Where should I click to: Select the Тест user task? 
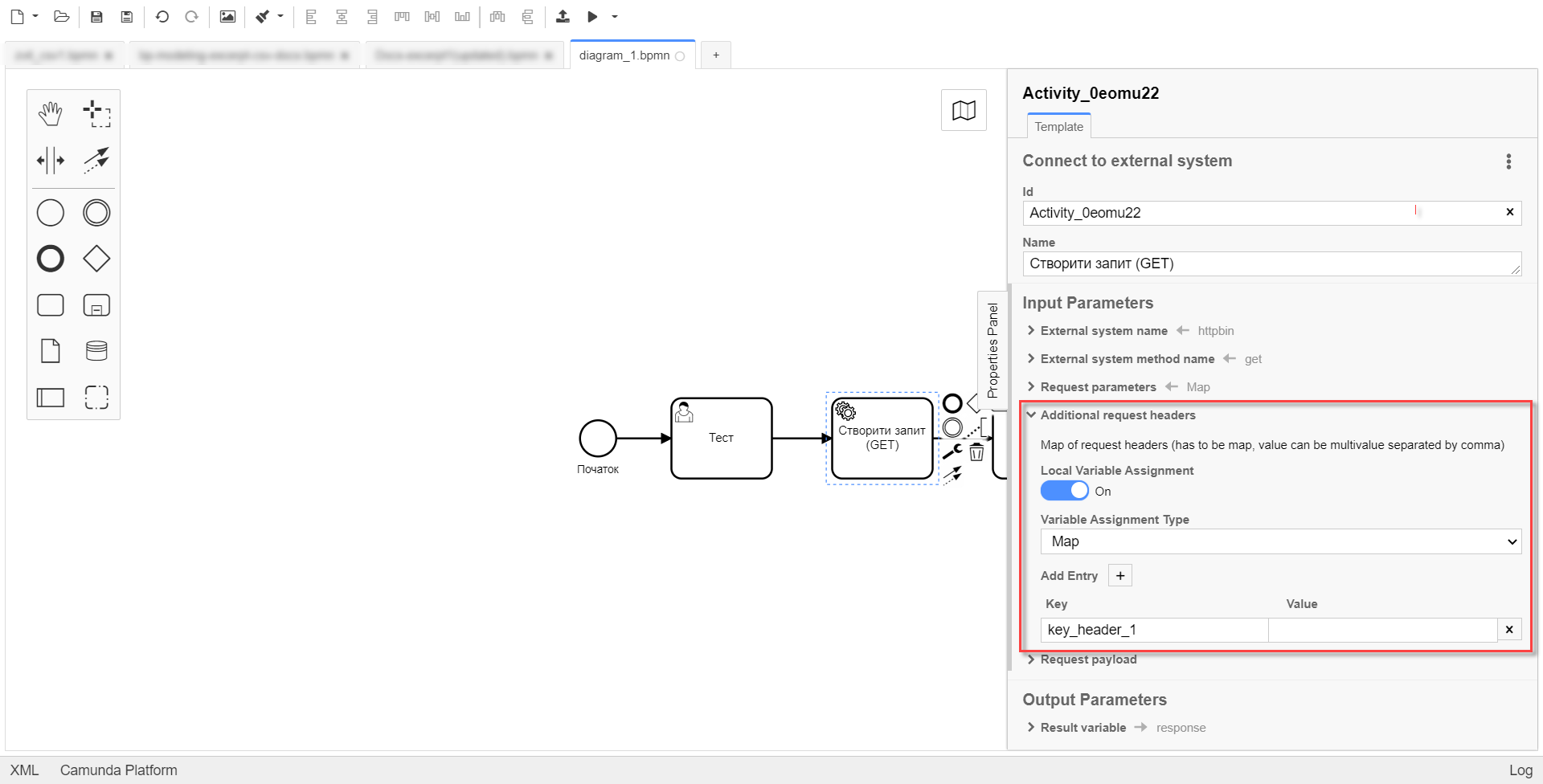722,439
